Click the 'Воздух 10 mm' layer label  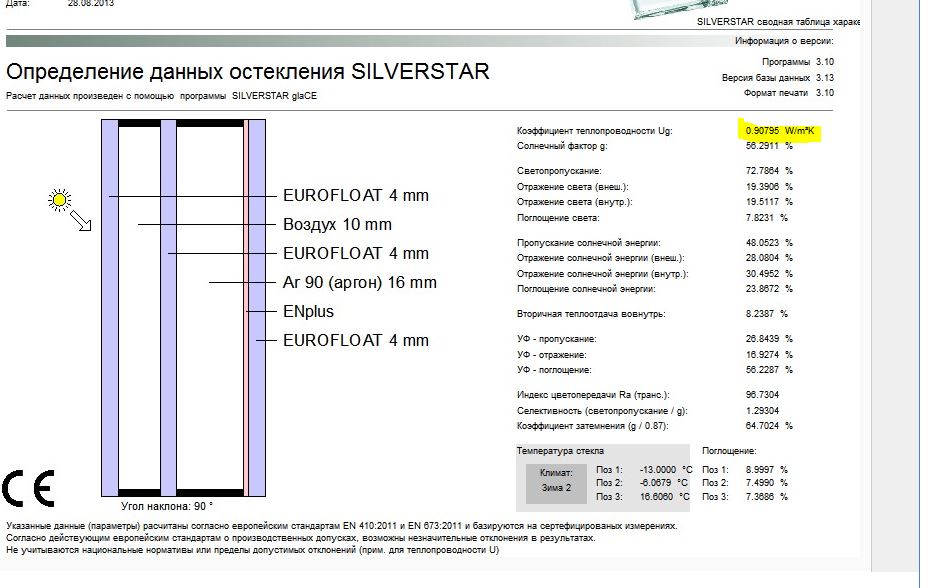(x=337, y=225)
